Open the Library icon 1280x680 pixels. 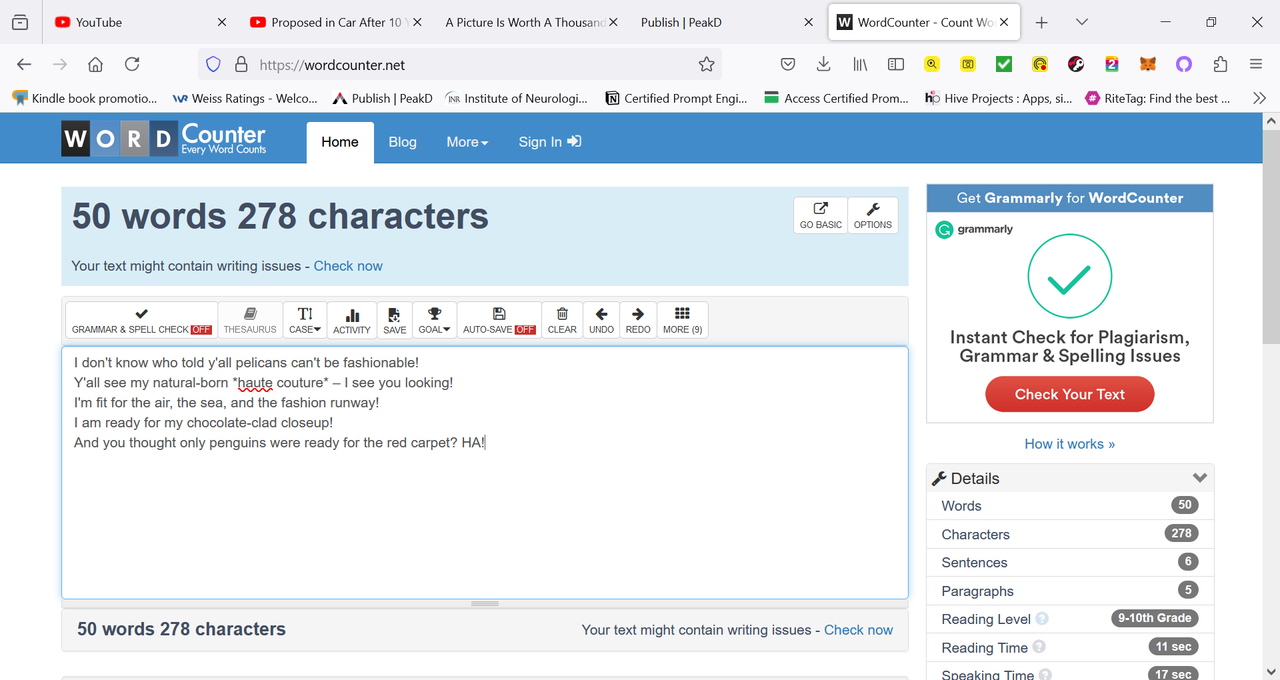[x=860, y=64]
